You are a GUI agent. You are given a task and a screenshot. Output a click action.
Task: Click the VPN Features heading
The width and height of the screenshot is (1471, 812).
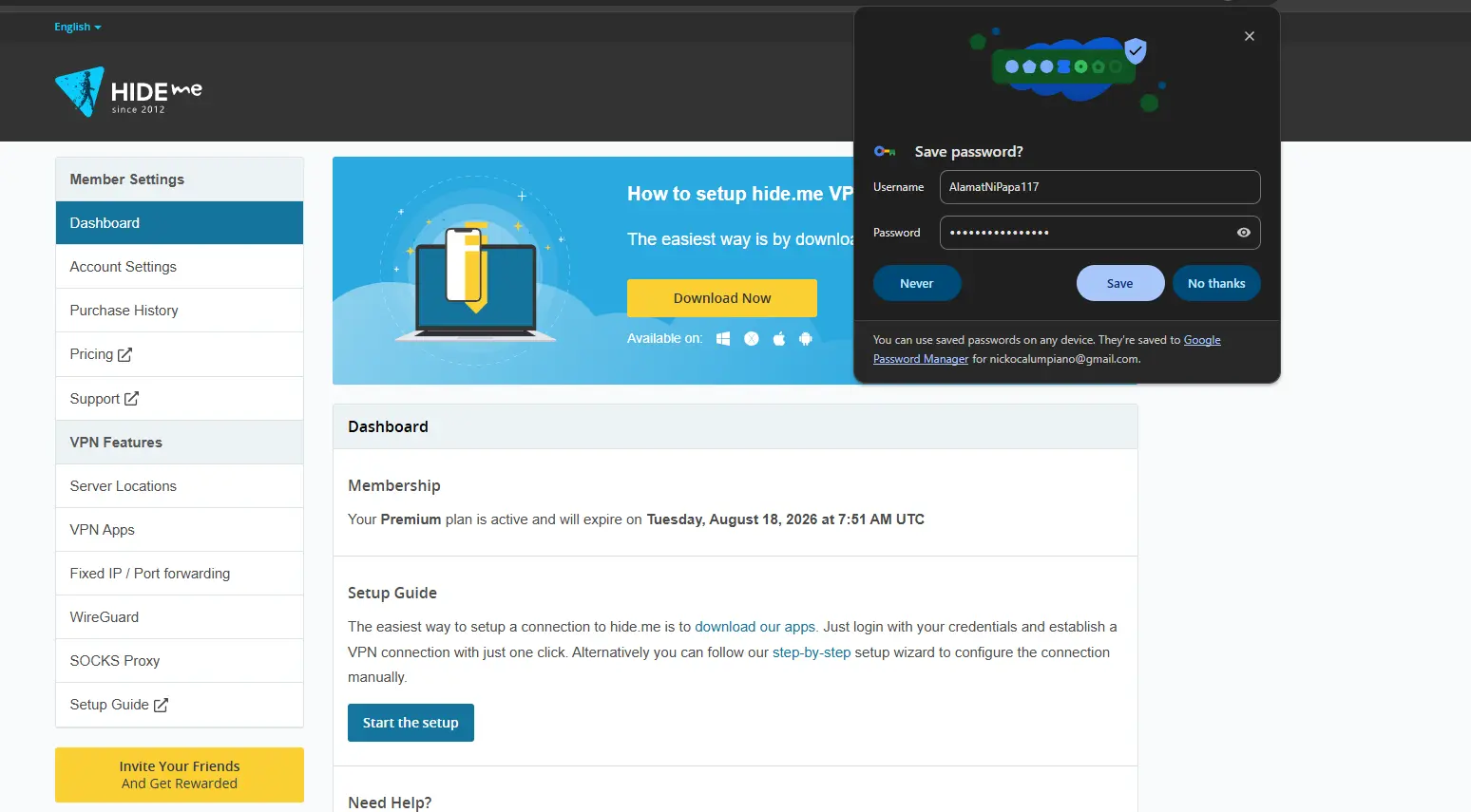[116, 443]
